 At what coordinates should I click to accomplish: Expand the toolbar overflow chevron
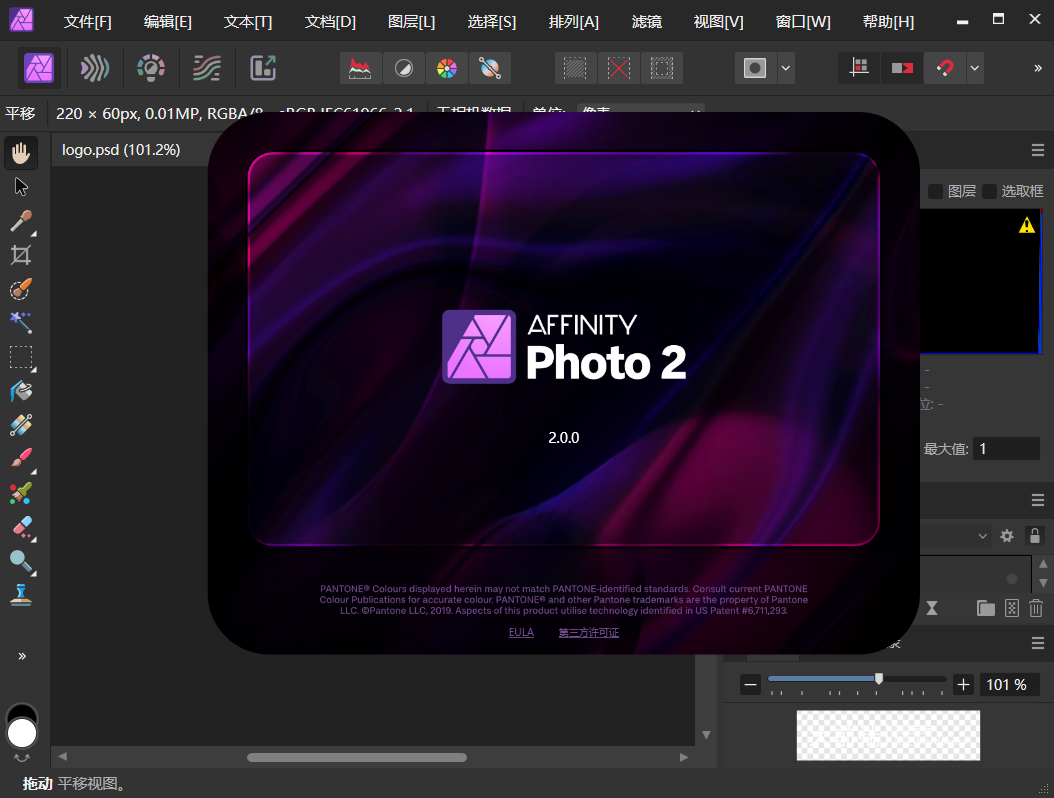[1038, 68]
